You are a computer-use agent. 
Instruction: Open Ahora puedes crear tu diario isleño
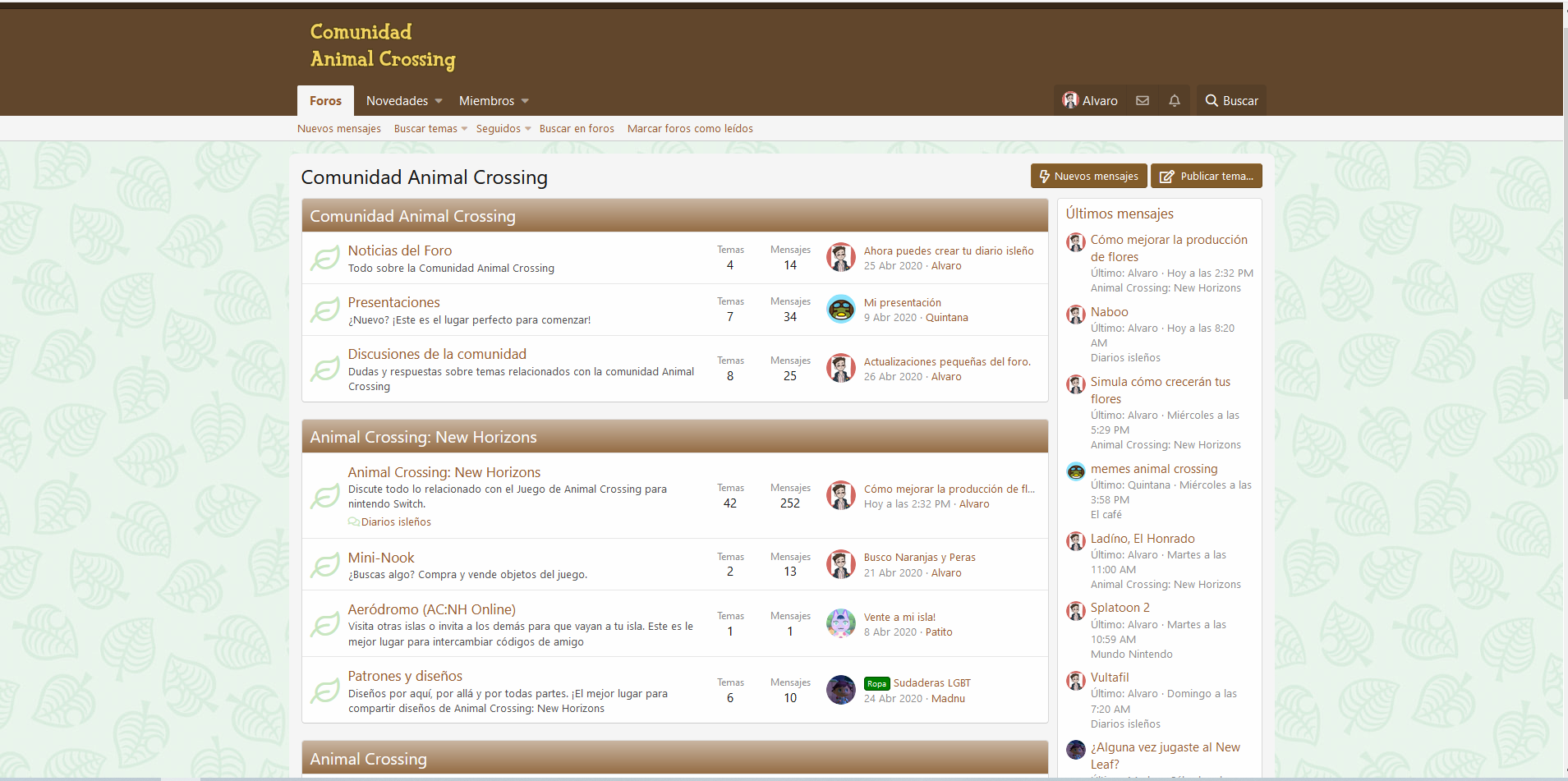[949, 251]
